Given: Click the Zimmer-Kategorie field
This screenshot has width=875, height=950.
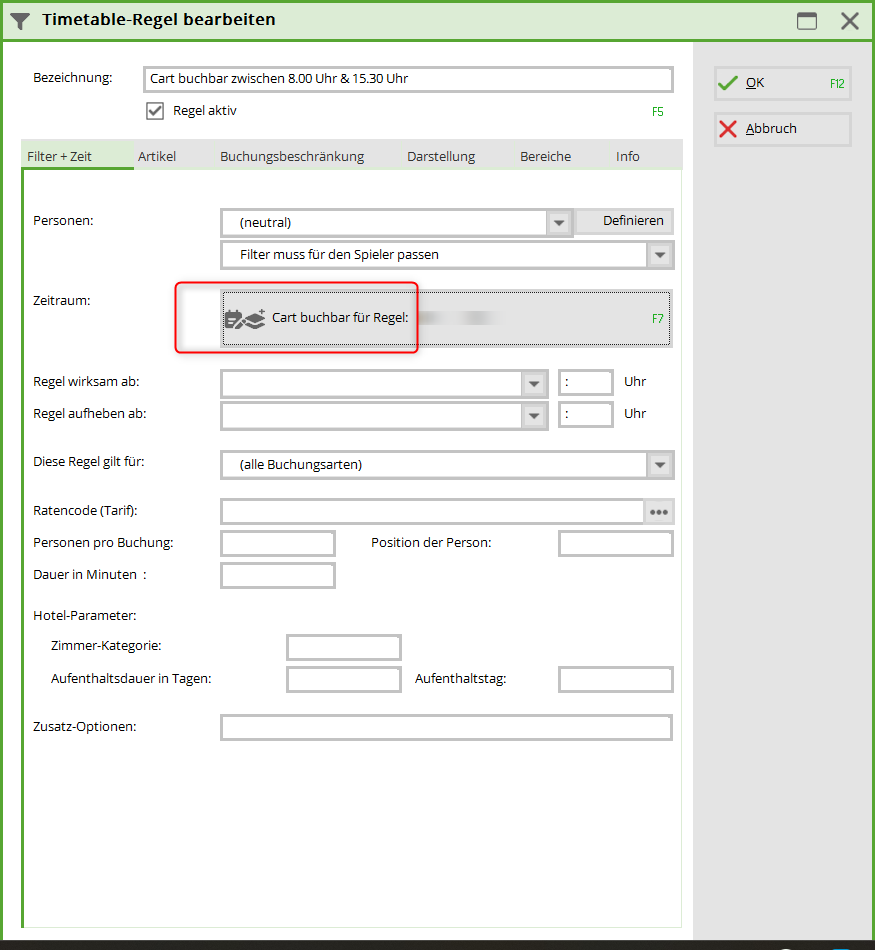Looking at the screenshot, I should pos(344,647).
